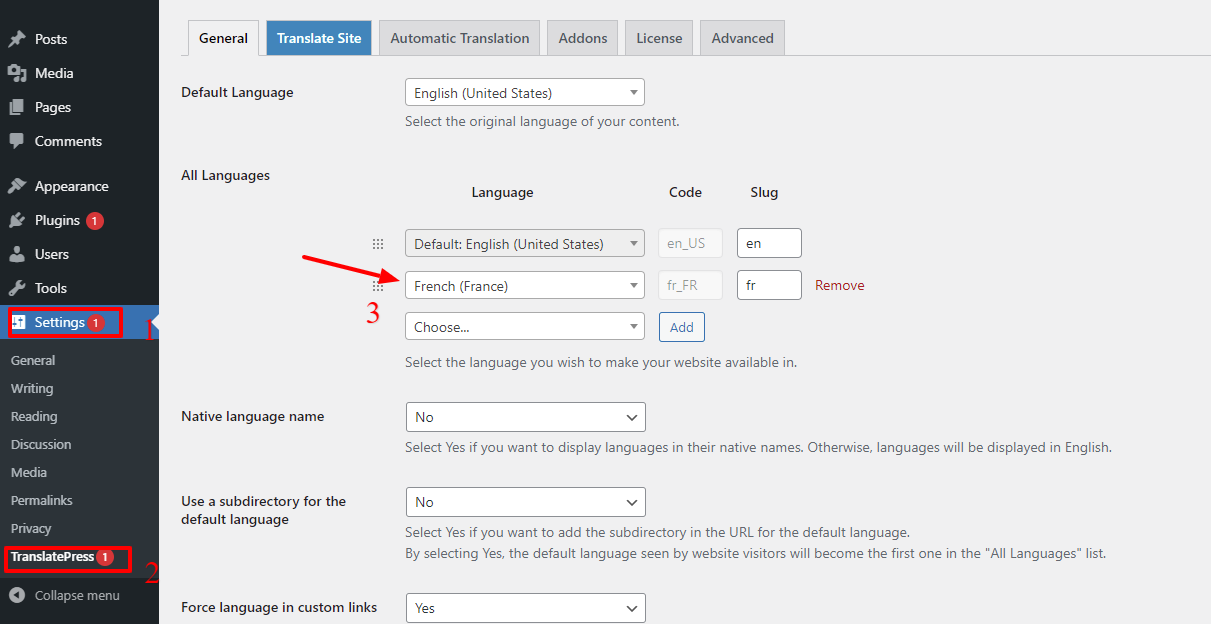Click the fr_FR code field
The width and height of the screenshot is (1211, 624).
pyautogui.click(x=691, y=286)
